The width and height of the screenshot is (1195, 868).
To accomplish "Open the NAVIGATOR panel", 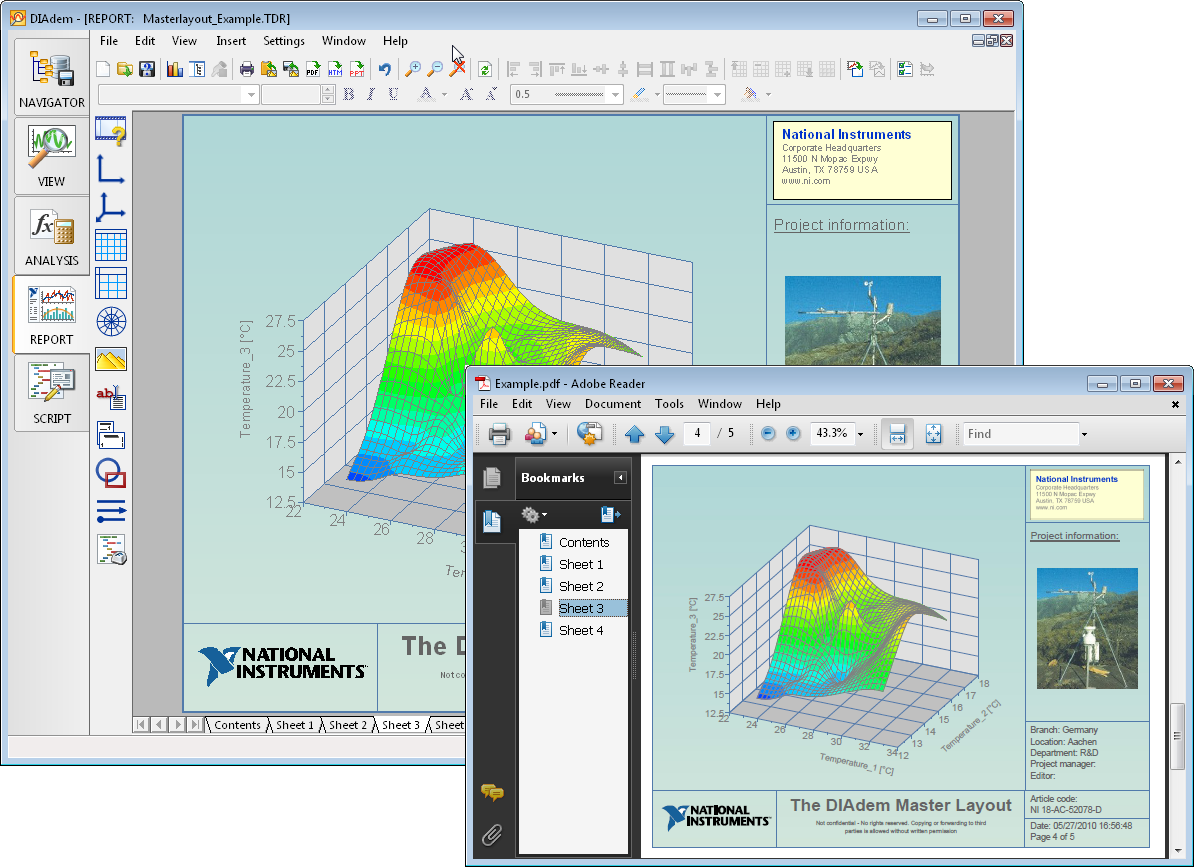I will (x=51, y=76).
